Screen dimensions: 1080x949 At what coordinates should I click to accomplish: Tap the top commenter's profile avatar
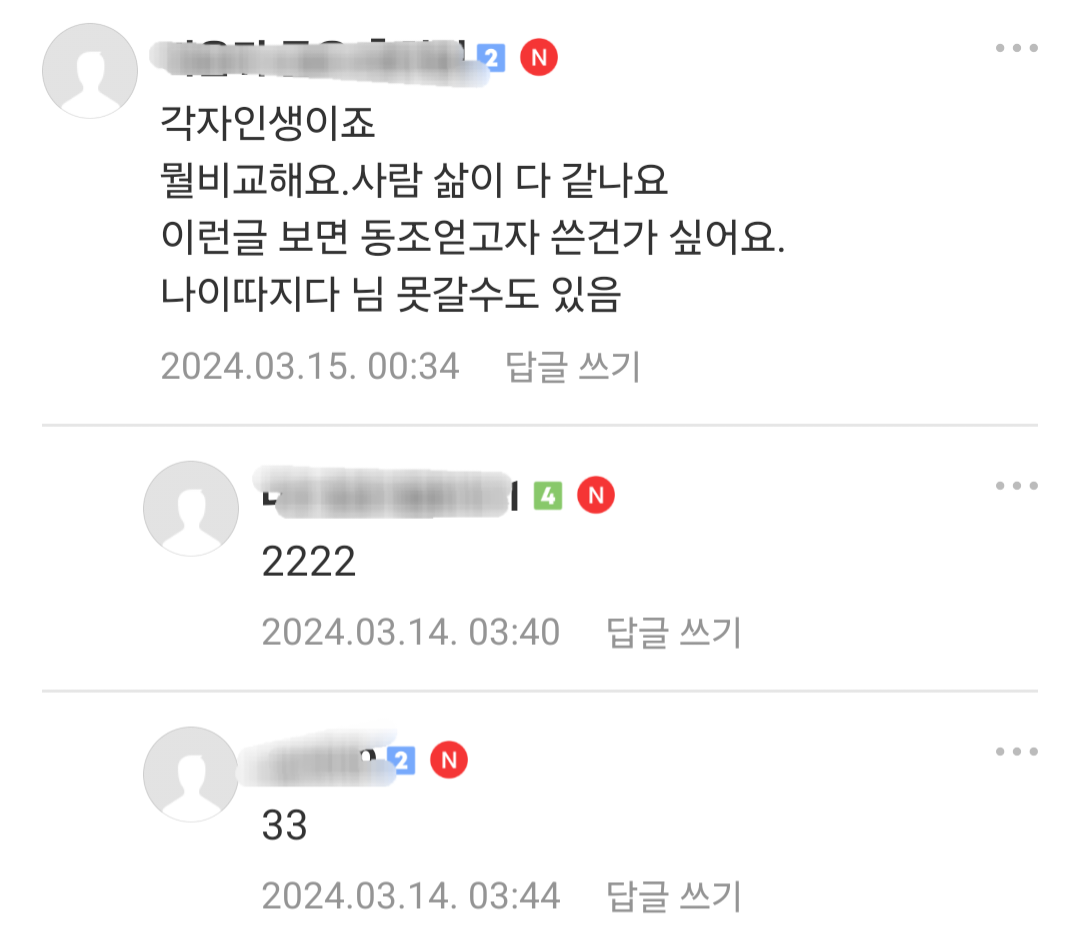coord(90,71)
